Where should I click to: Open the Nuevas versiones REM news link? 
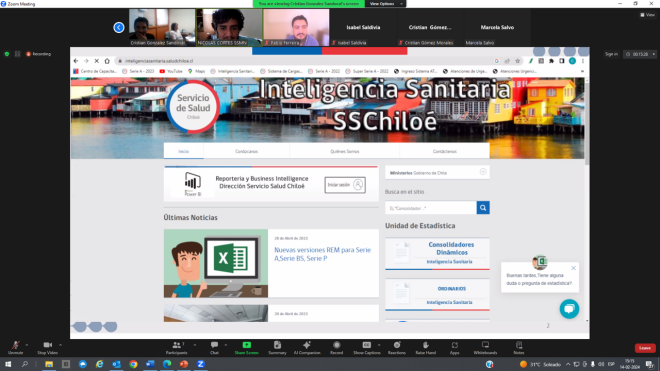pos(322,254)
